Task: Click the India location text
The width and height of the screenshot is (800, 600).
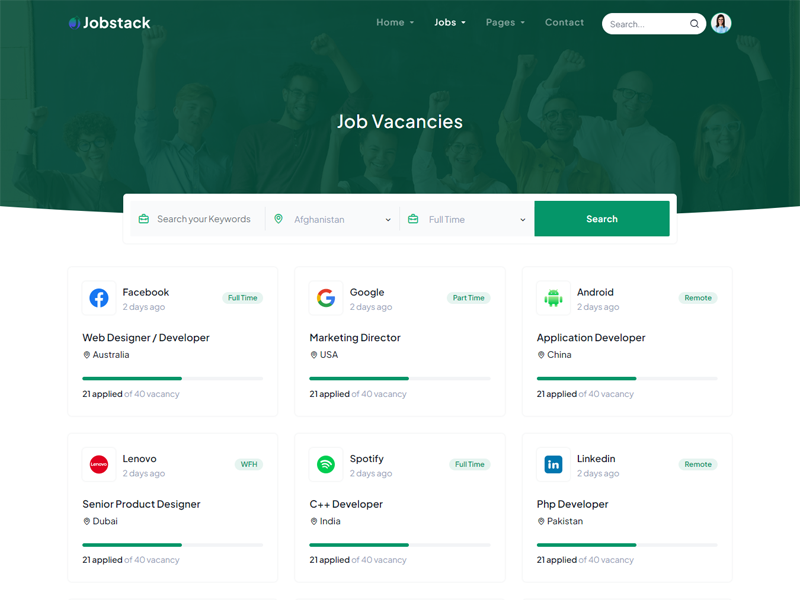Action: tap(330, 521)
